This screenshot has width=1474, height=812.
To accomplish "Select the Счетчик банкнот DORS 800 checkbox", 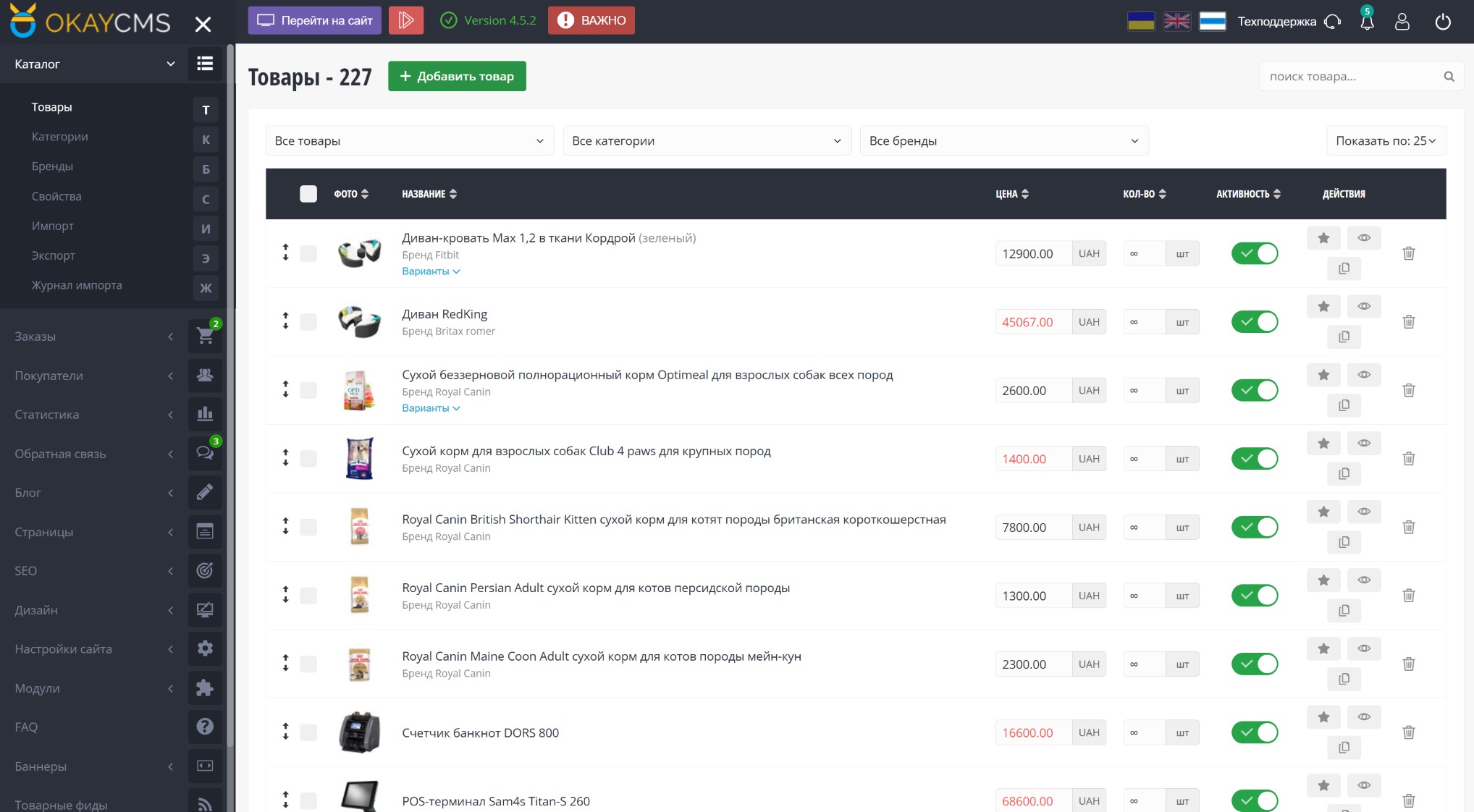I will point(308,732).
